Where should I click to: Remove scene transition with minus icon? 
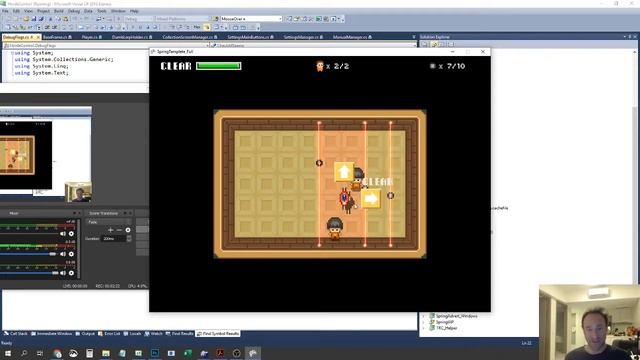coord(119,230)
